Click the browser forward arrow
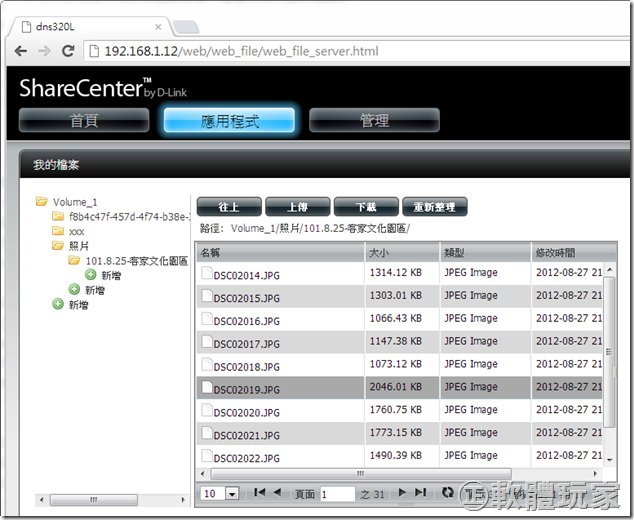Image resolution: width=634 pixels, height=520 pixels. [44, 51]
